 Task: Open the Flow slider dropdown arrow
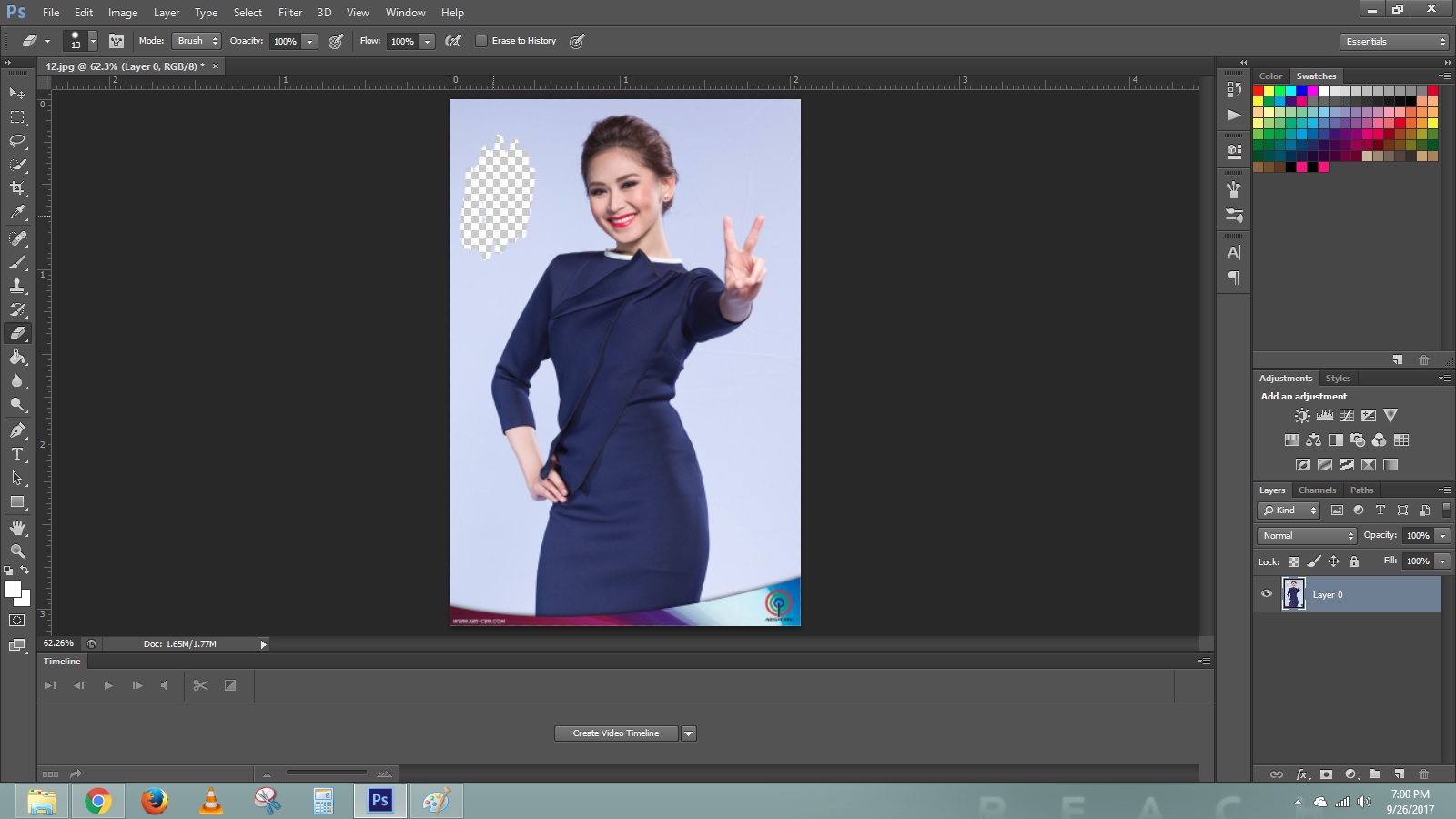(x=427, y=41)
